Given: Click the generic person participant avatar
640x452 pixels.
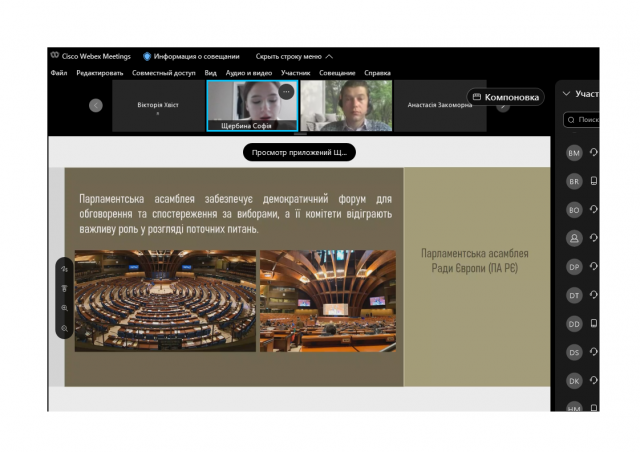Looking at the screenshot, I should click(574, 238).
